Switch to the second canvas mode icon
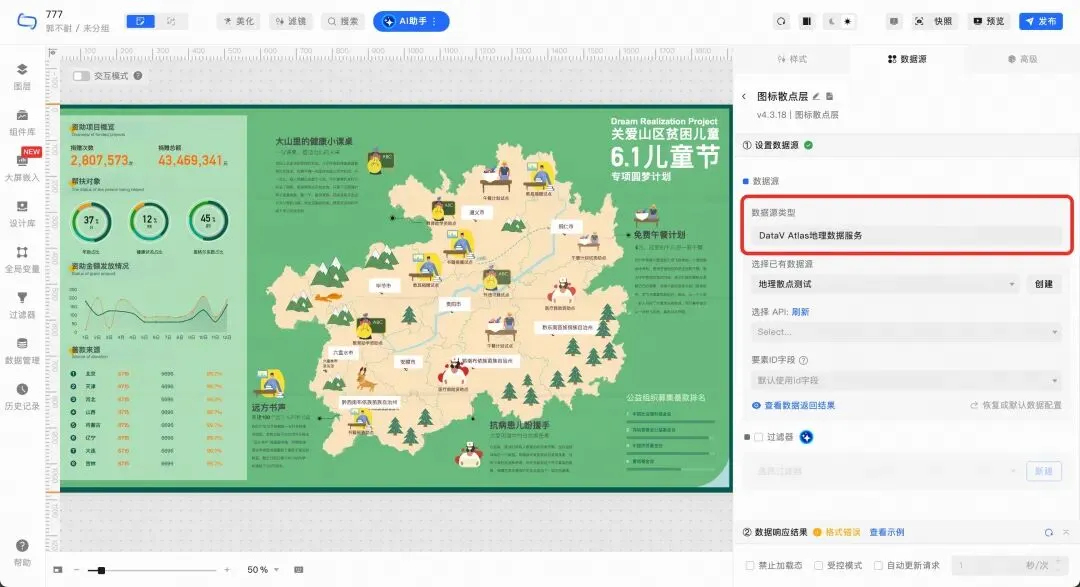Viewport: 1080px width, 587px height. click(x=171, y=21)
